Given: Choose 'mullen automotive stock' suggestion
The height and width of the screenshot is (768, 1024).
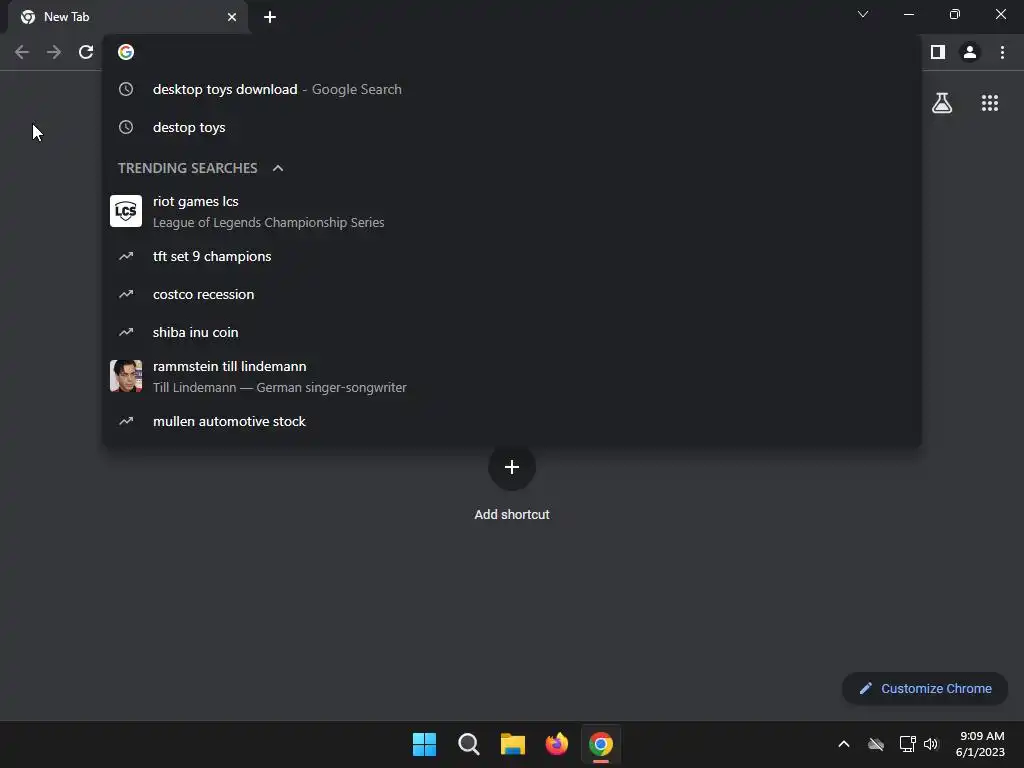Looking at the screenshot, I should (x=512, y=421).
